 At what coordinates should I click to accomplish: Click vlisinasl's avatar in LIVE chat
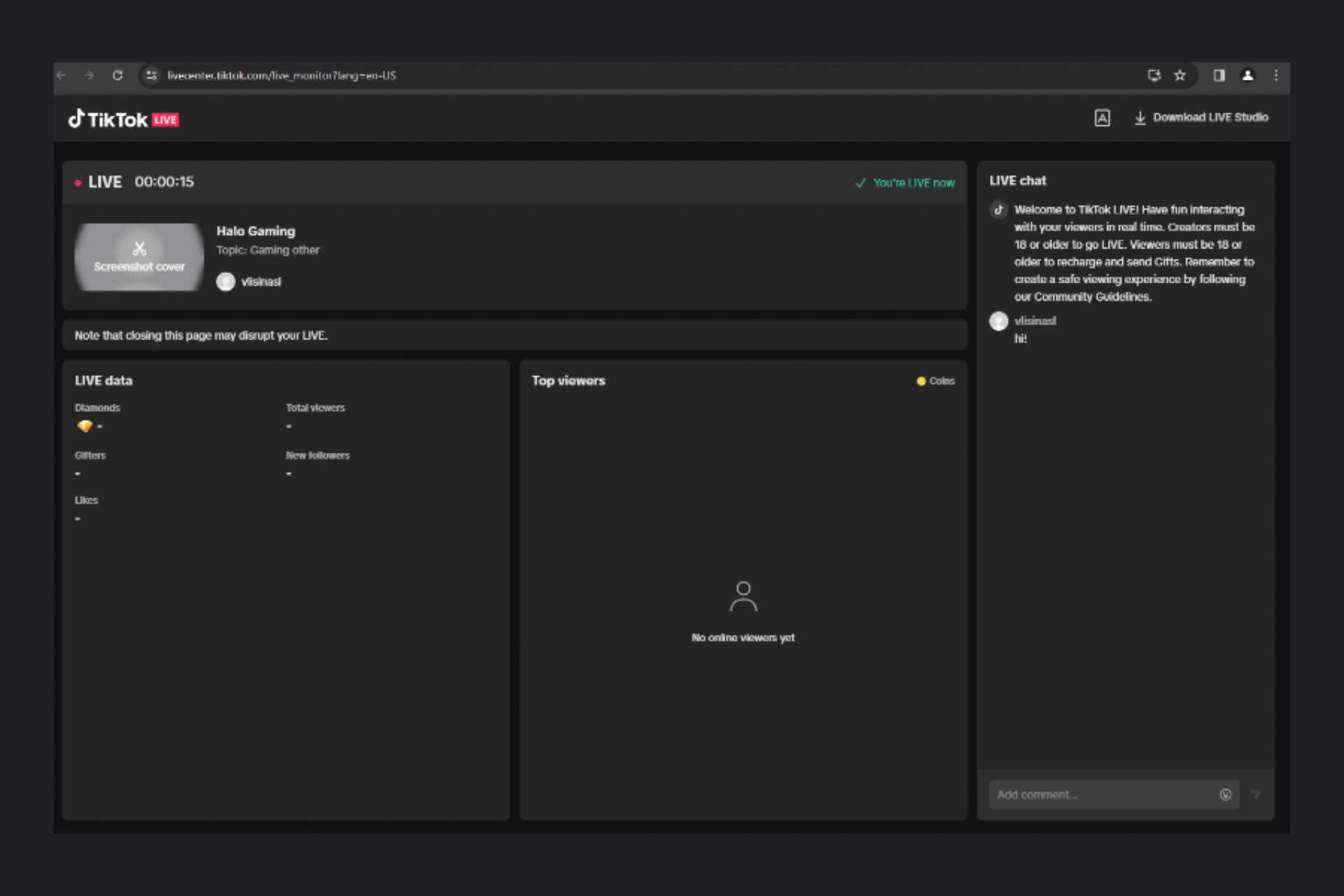click(999, 321)
